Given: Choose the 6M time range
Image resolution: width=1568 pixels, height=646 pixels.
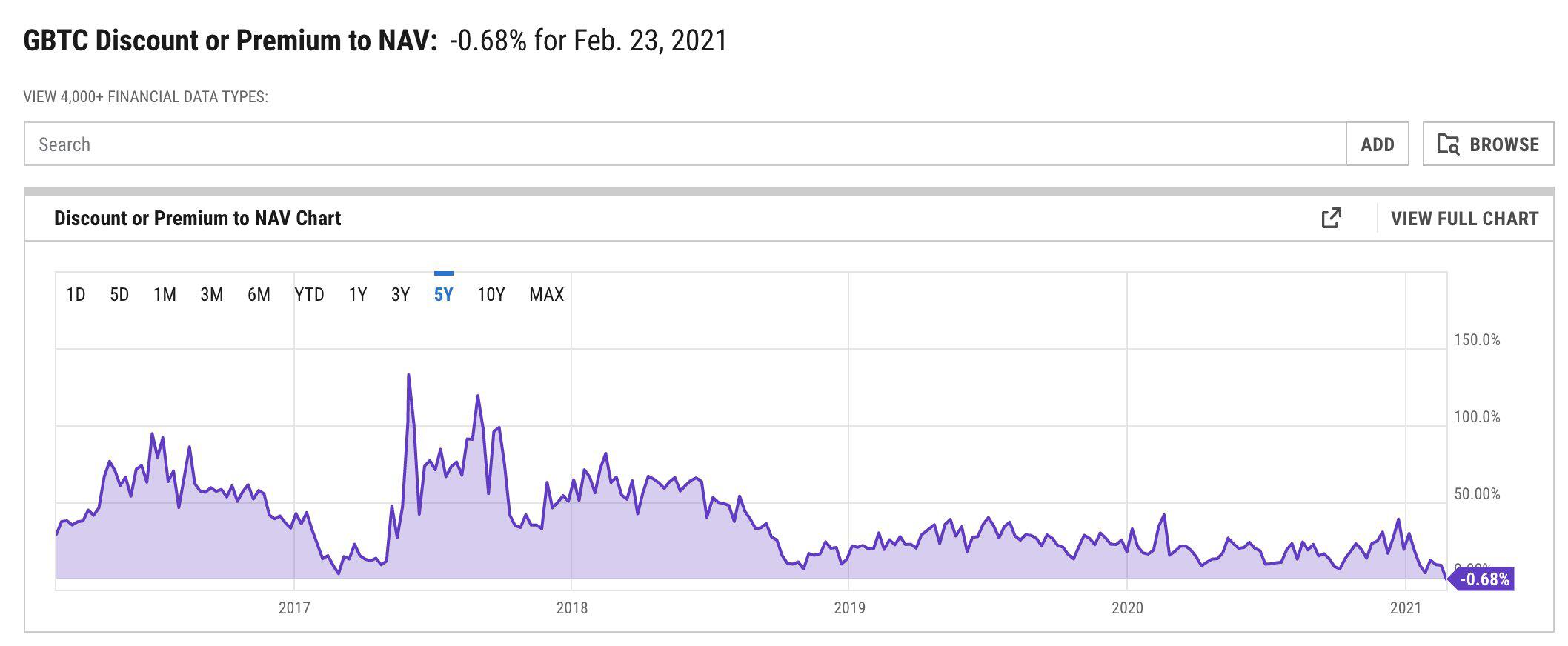Looking at the screenshot, I should (259, 295).
